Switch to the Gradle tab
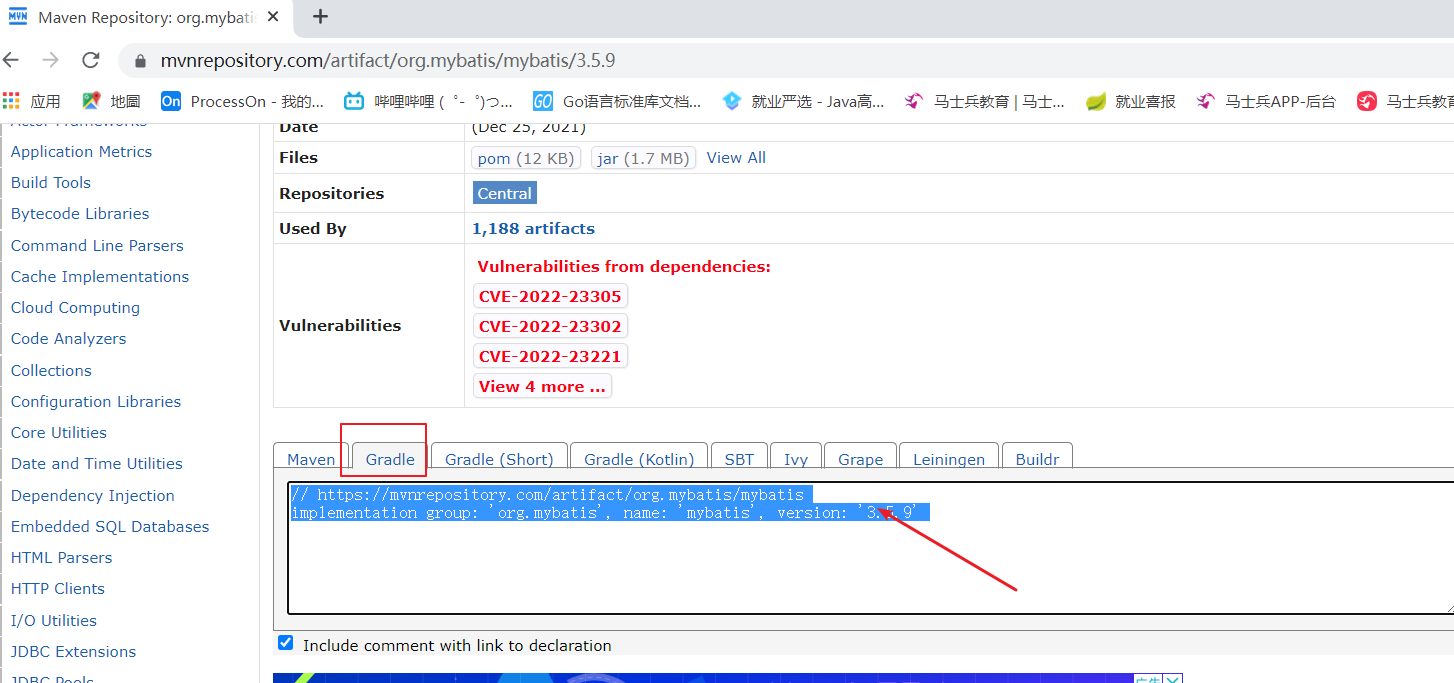The height and width of the screenshot is (683, 1454). (x=390, y=459)
